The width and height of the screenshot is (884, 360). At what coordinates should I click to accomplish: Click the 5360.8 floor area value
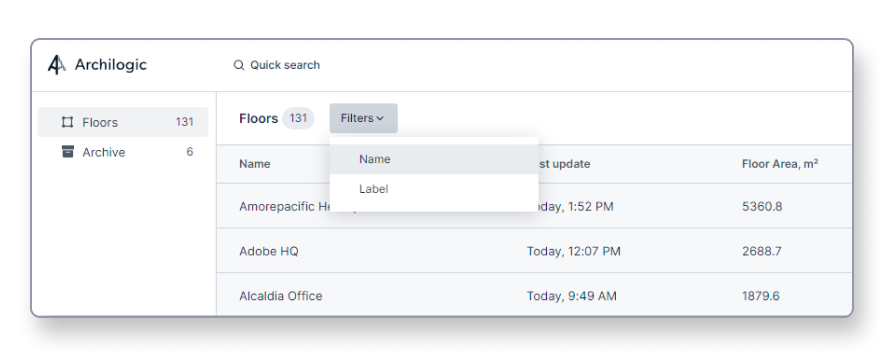pyautogui.click(x=762, y=206)
